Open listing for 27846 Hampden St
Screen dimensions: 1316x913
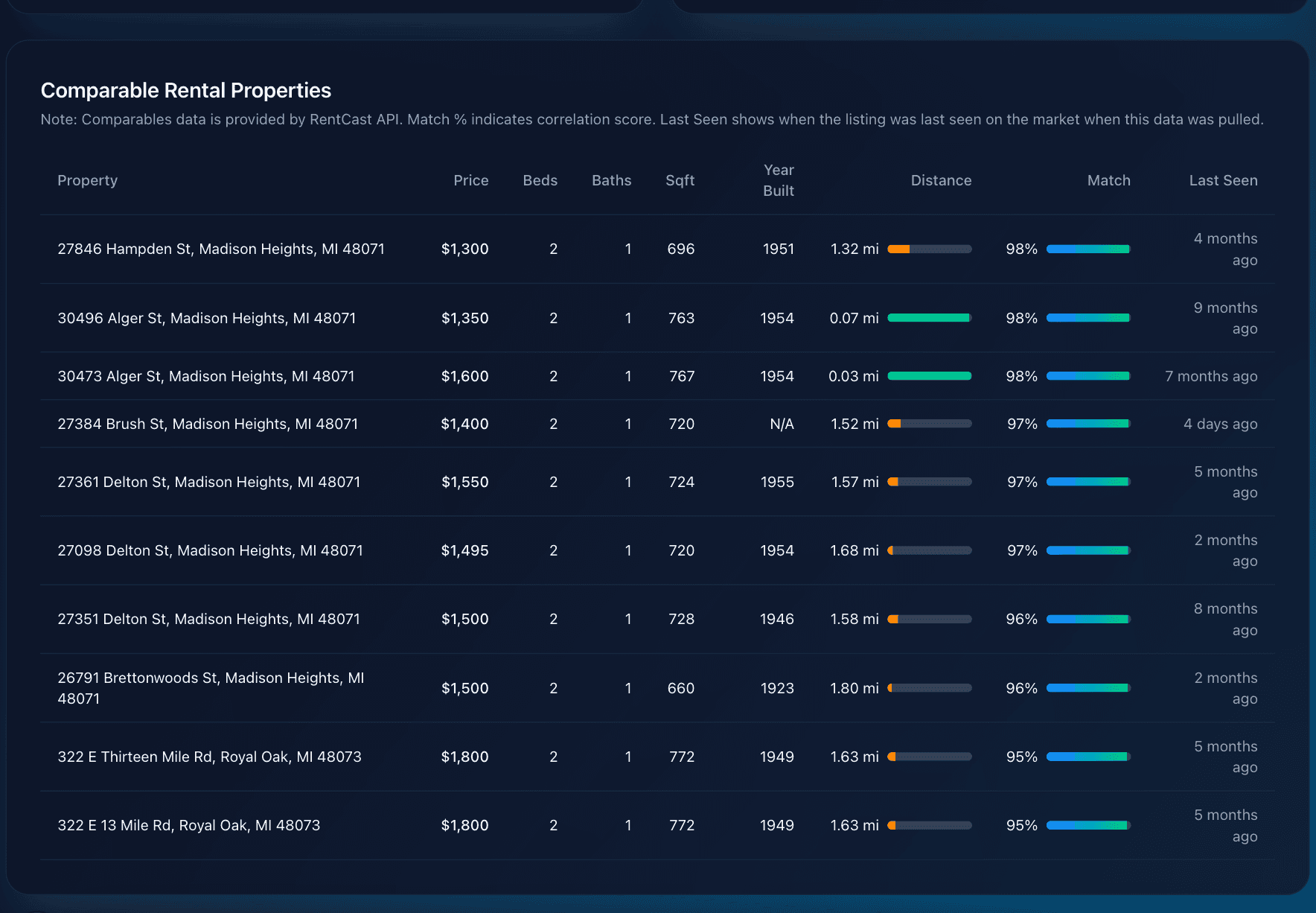221,249
